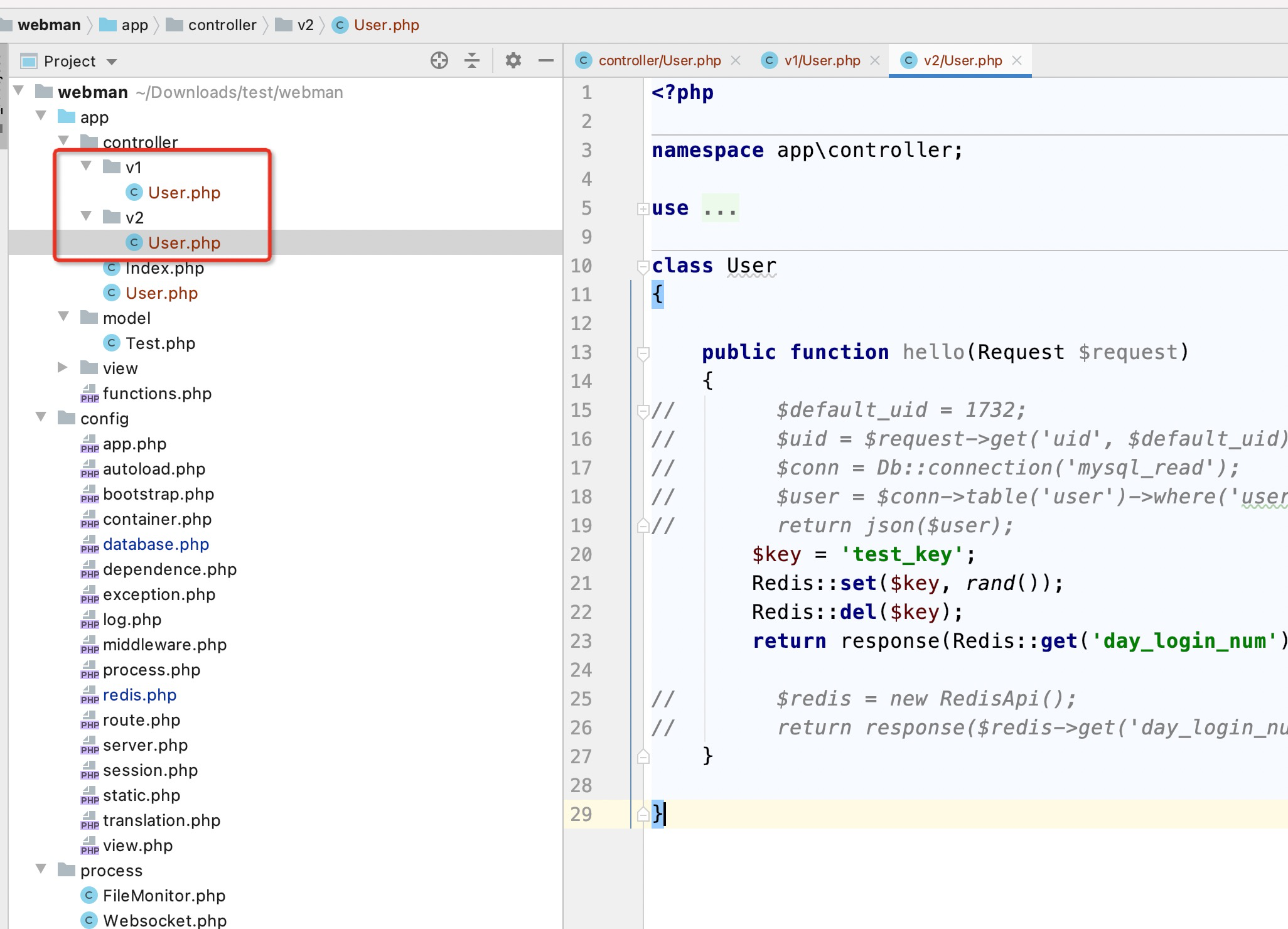The height and width of the screenshot is (929, 1288).
Task: Open process.php in config
Action: point(151,670)
